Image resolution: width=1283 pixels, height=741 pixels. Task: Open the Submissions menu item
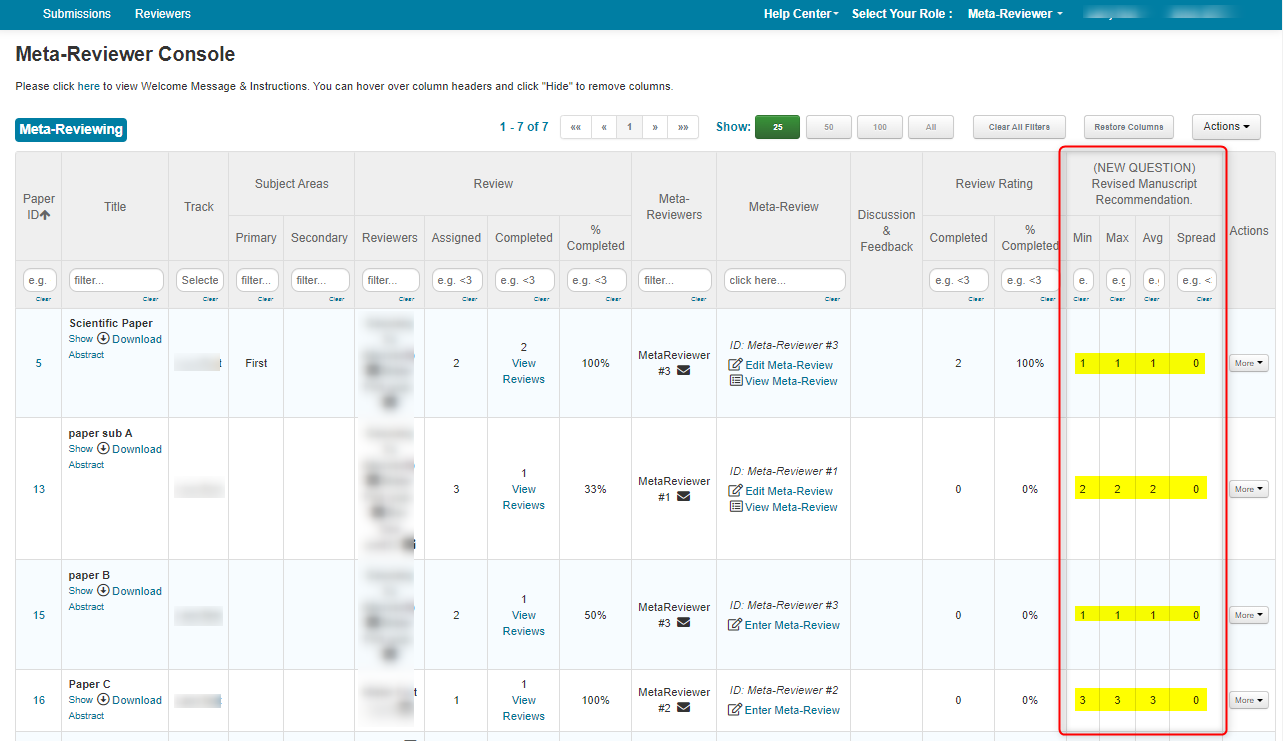tap(77, 14)
